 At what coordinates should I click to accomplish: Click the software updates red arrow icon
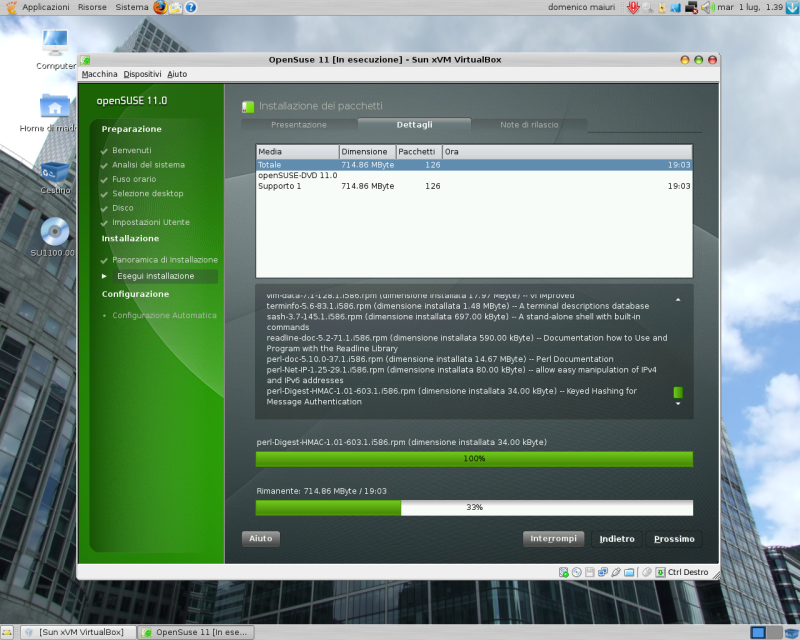[x=632, y=7]
